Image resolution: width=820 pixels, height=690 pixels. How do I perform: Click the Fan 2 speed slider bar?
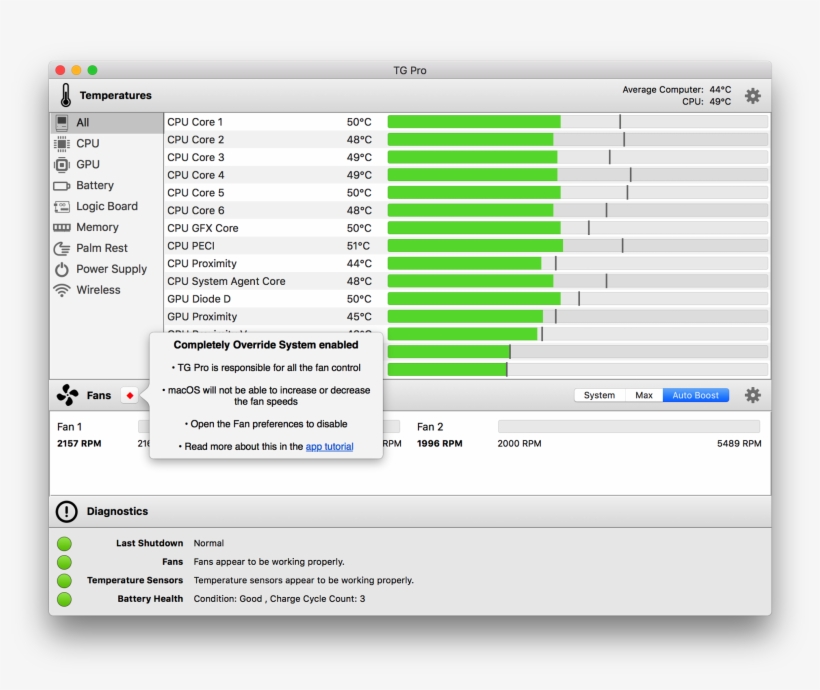click(x=628, y=426)
